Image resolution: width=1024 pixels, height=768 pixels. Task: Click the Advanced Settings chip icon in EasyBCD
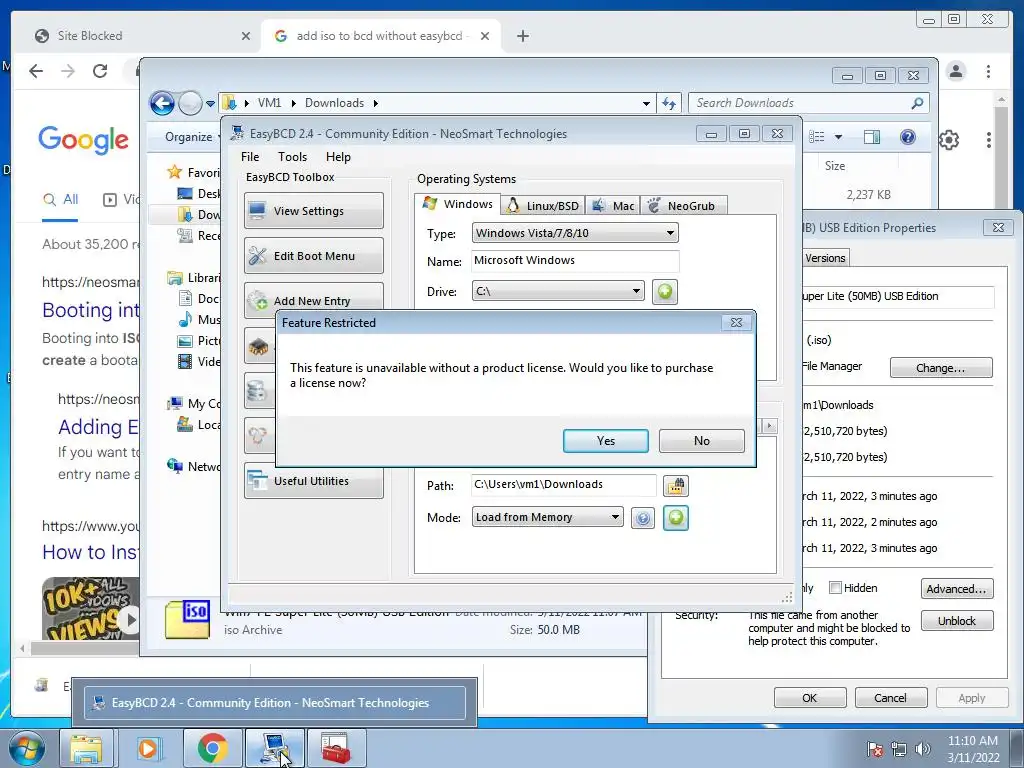(x=259, y=347)
